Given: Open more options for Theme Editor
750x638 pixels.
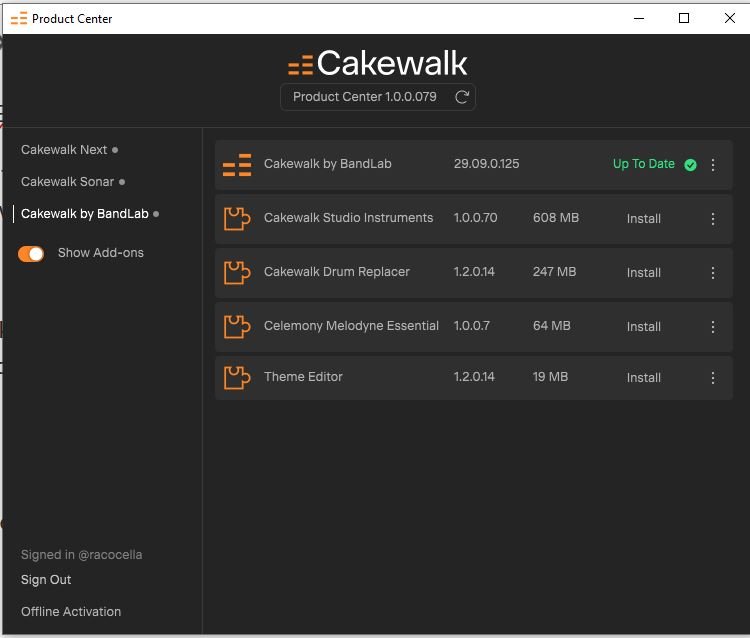Looking at the screenshot, I should pyautogui.click(x=713, y=378).
